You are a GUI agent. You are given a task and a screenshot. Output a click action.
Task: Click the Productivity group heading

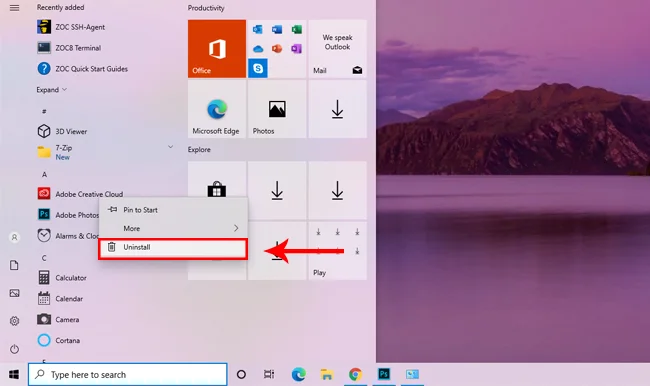click(206, 8)
